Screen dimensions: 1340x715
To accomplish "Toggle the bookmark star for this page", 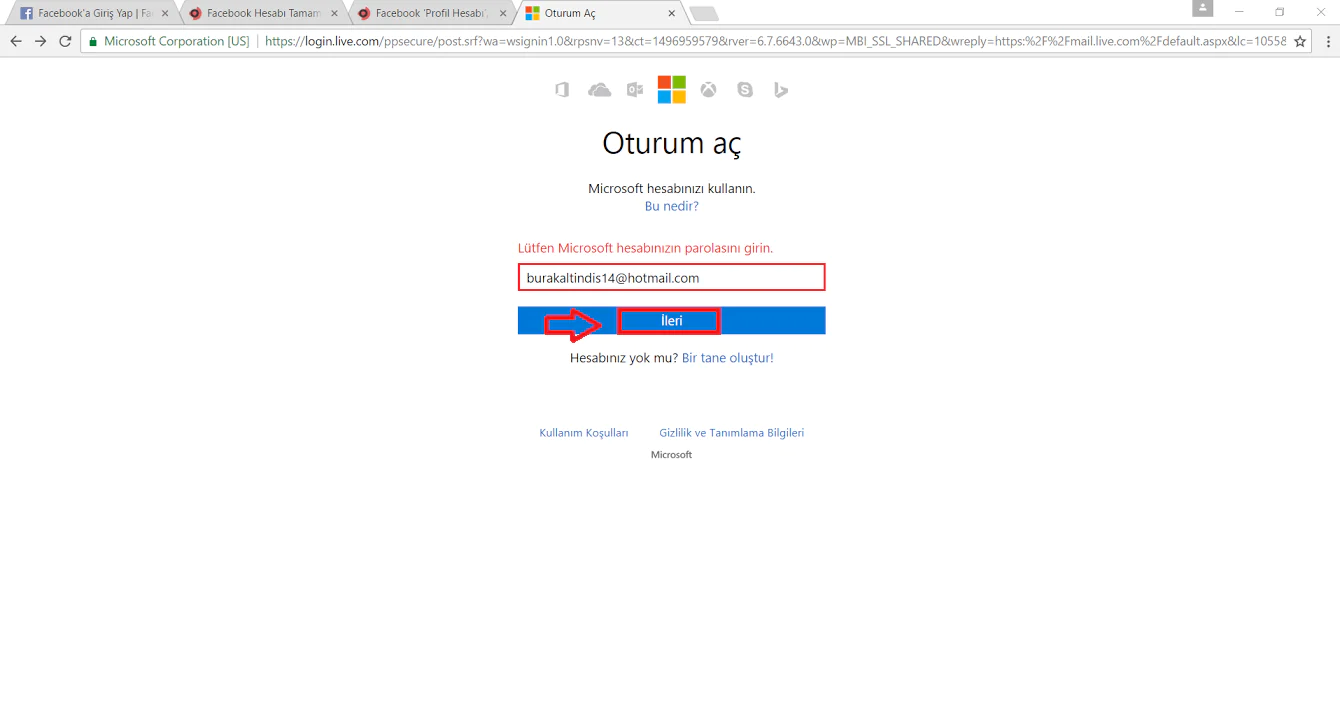I will [x=1301, y=41].
